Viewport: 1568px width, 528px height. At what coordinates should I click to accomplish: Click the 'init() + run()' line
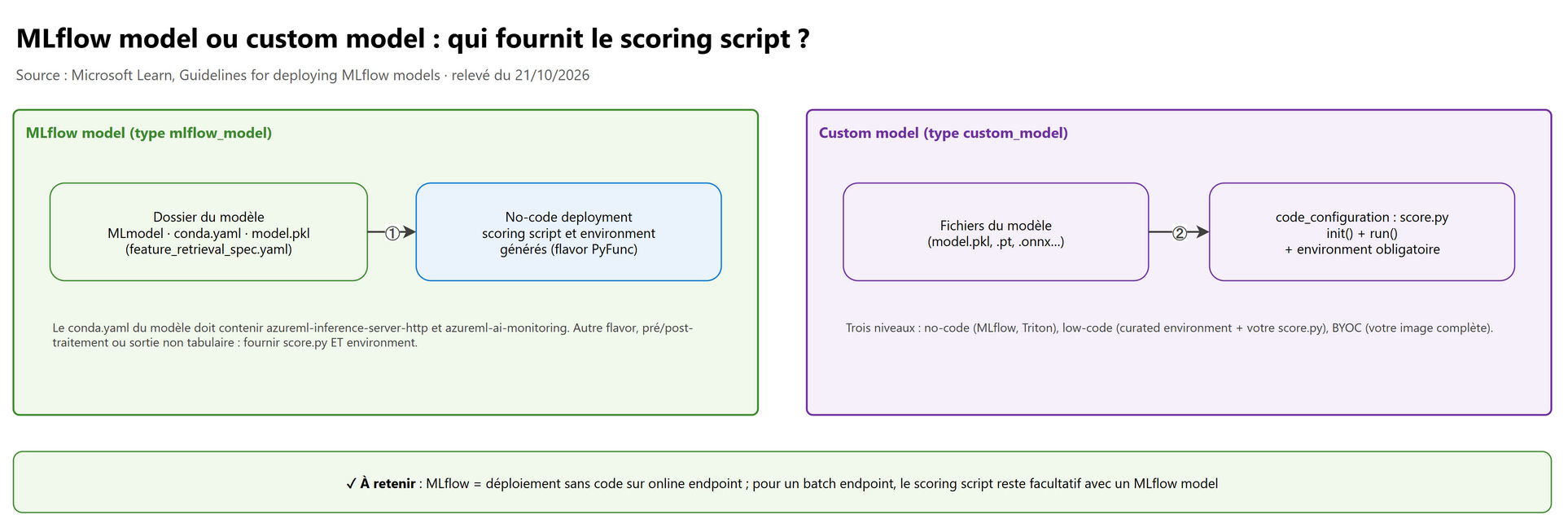(1362, 233)
